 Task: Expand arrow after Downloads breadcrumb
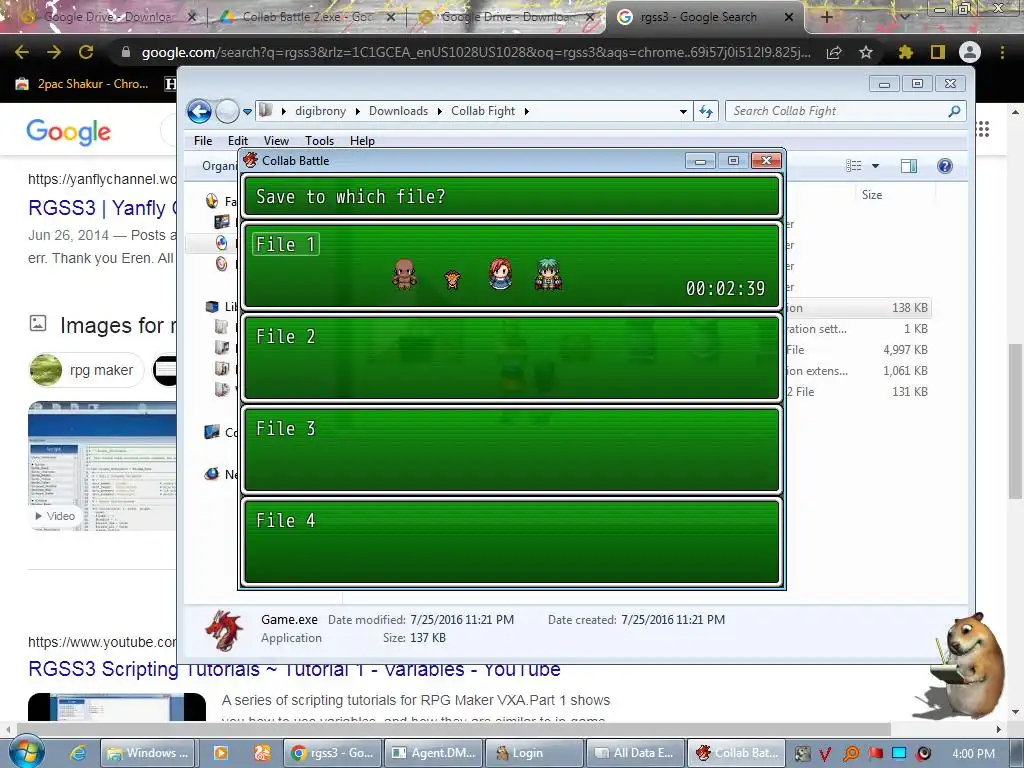(x=440, y=112)
